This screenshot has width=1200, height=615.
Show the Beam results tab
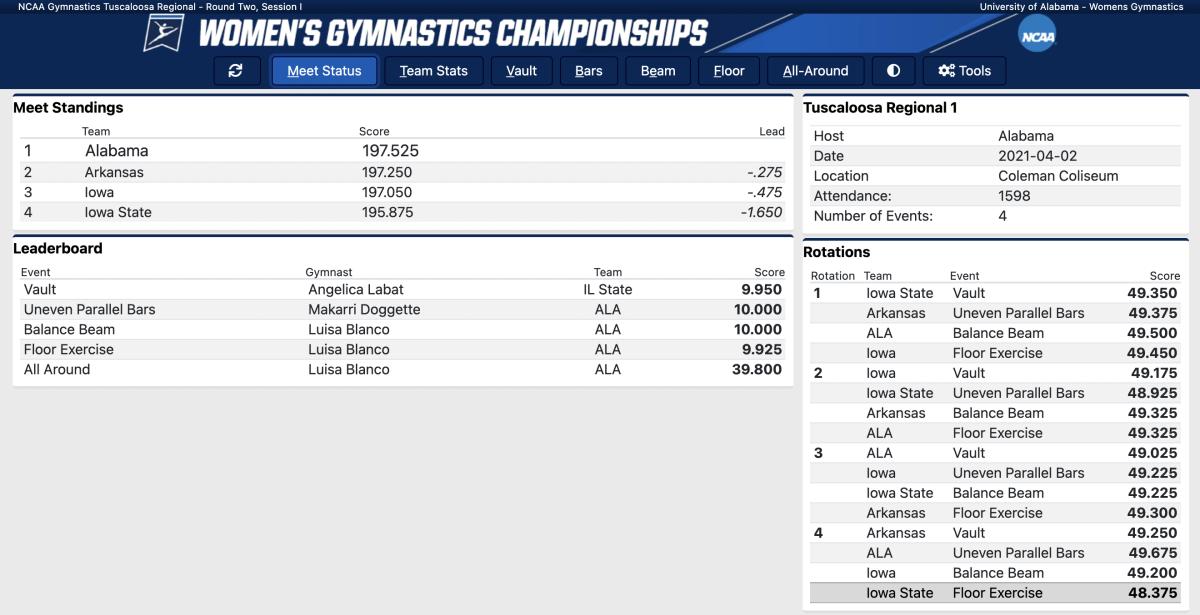[657, 71]
